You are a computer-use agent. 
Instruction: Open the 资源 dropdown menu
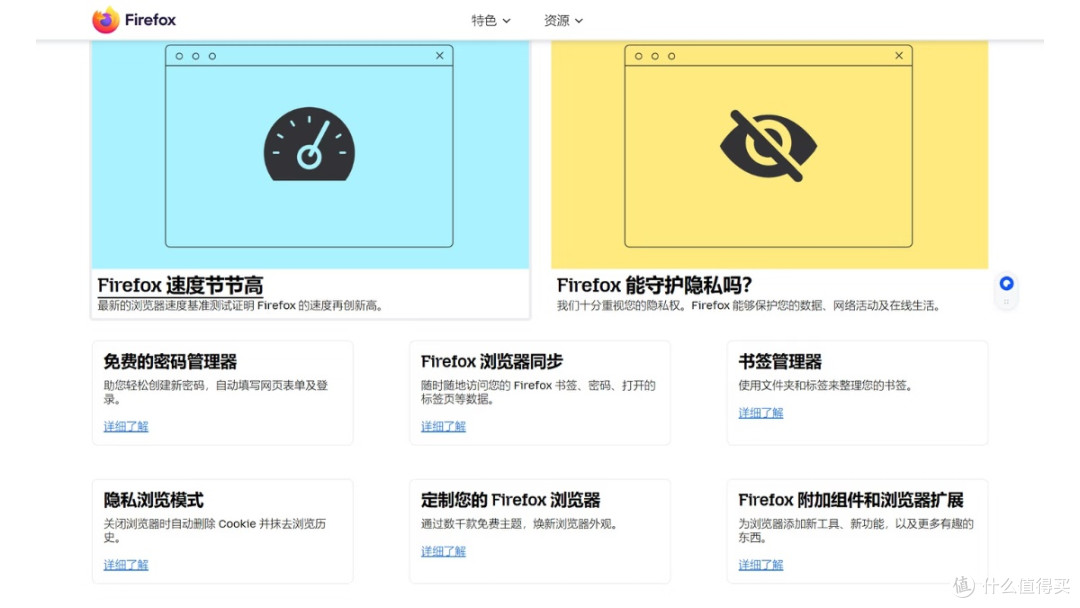563,21
